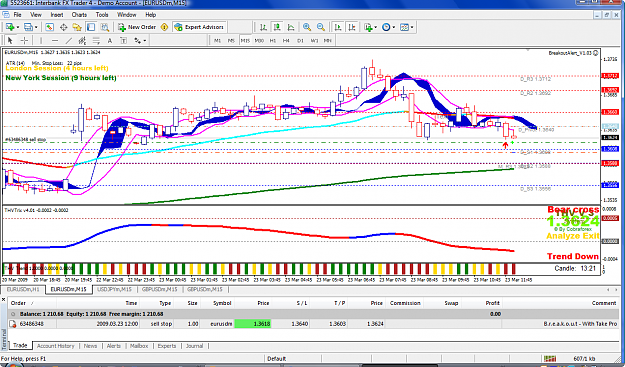This screenshot has width=625, height=367.
Task: Switch to M30 timeframe
Action: [259, 40]
